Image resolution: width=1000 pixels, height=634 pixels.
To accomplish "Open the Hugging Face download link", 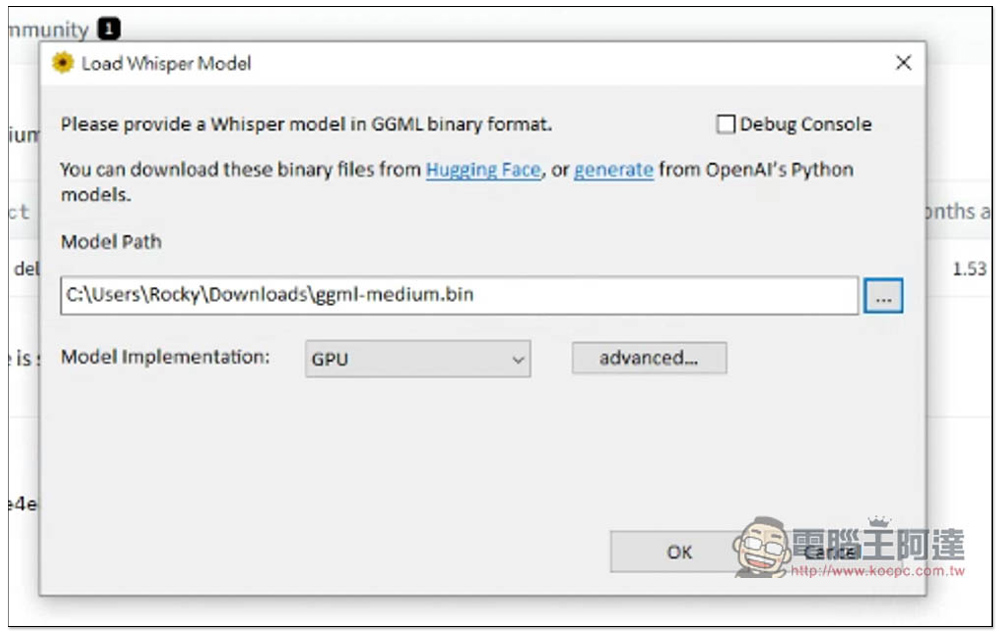I will [x=483, y=170].
